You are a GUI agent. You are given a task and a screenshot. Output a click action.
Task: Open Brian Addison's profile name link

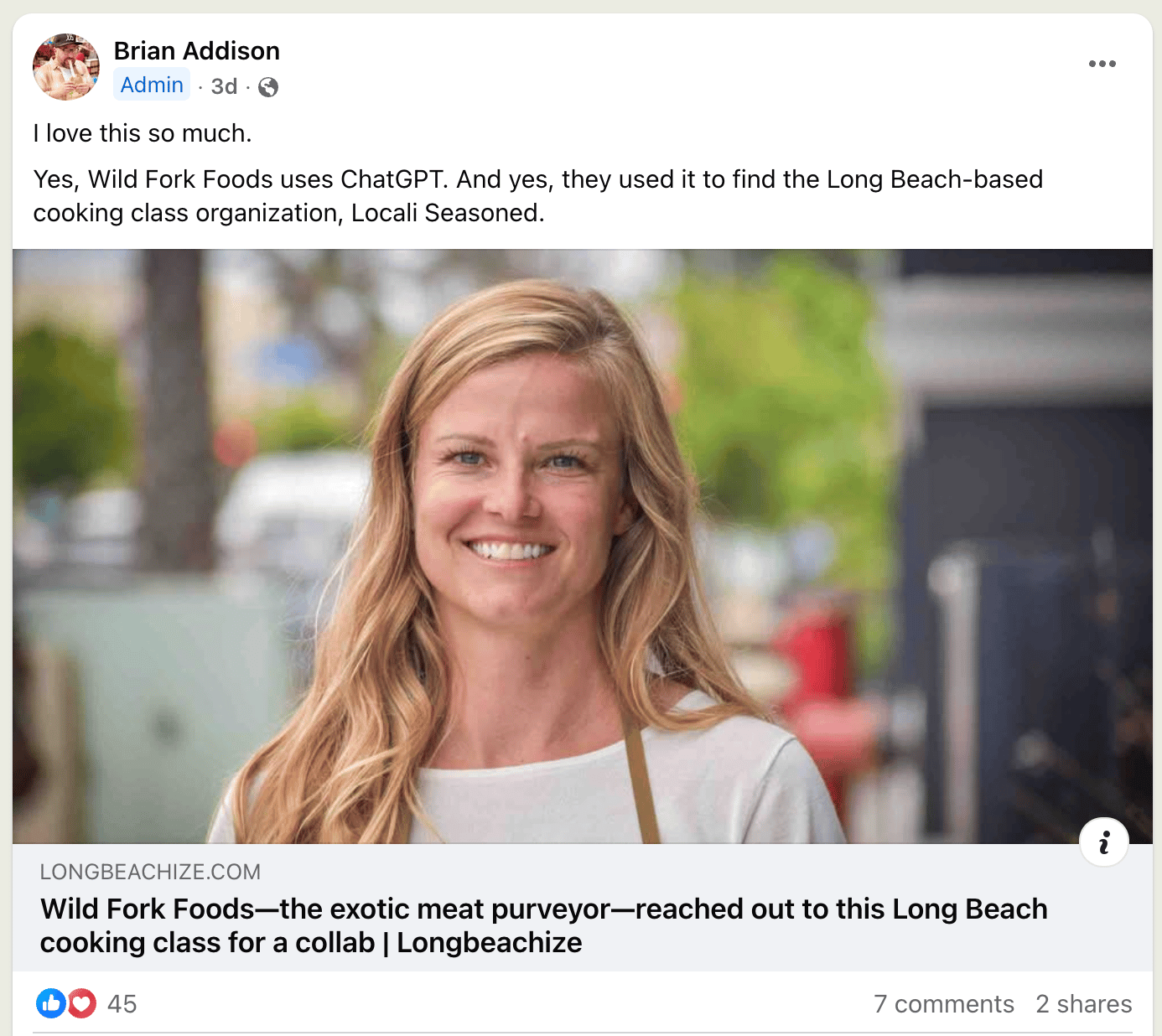(196, 51)
